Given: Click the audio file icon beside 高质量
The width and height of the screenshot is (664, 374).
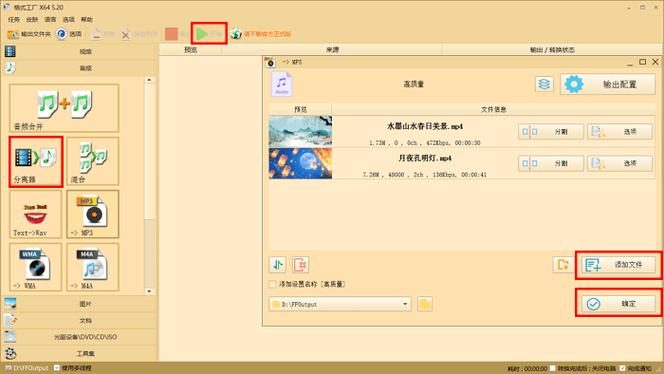Looking at the screenshot, I should tap(282, 84).
